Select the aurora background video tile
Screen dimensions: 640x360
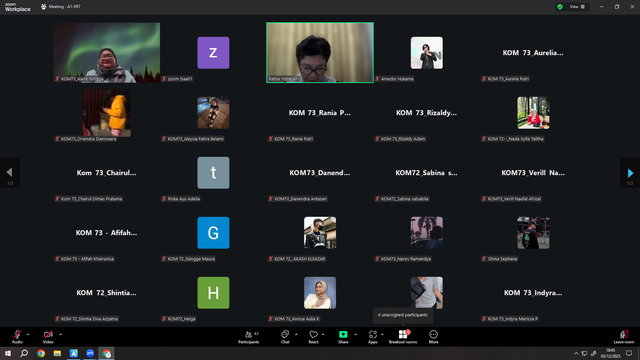107,53
